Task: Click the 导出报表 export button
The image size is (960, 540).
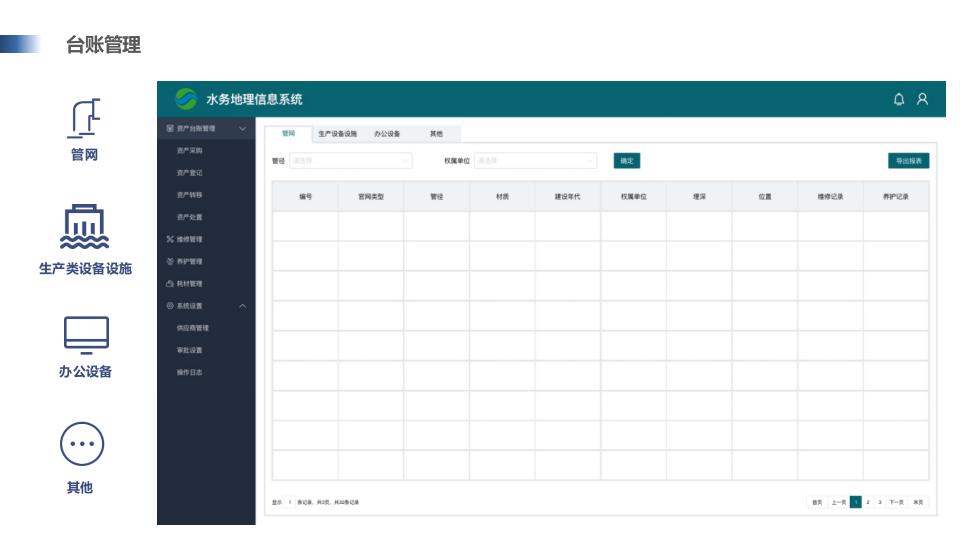Action: (909, 161)
